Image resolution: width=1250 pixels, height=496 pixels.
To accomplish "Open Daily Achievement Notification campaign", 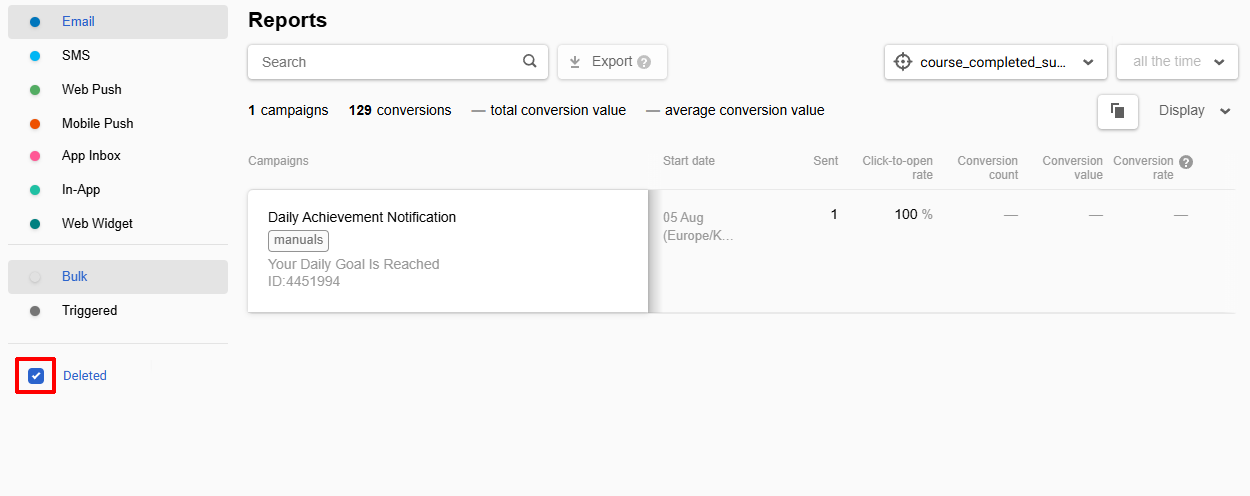I will click(362, 217).
